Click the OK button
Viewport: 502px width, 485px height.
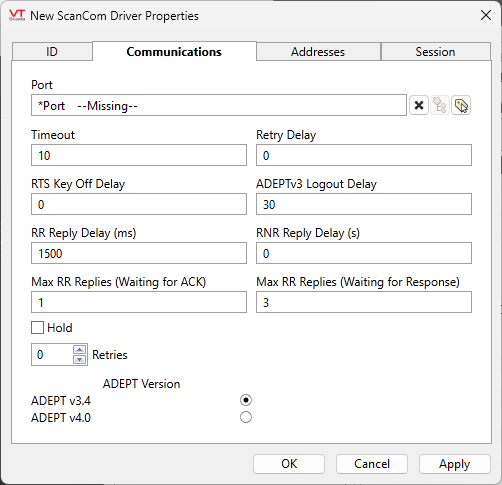click(289, 464)
